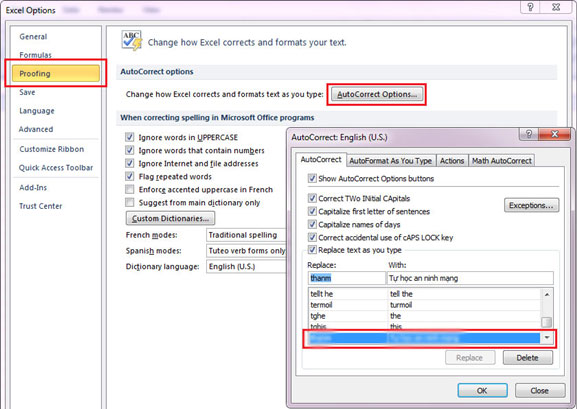Click the disabled Replace button

[x=470, y=358]
